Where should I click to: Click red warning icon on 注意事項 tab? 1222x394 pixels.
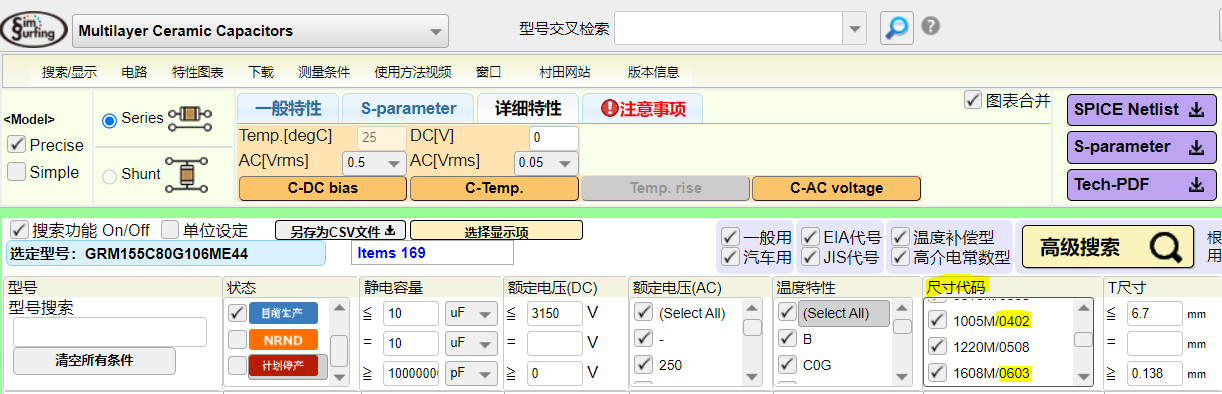pyautogui.click(x=609, y=109)
